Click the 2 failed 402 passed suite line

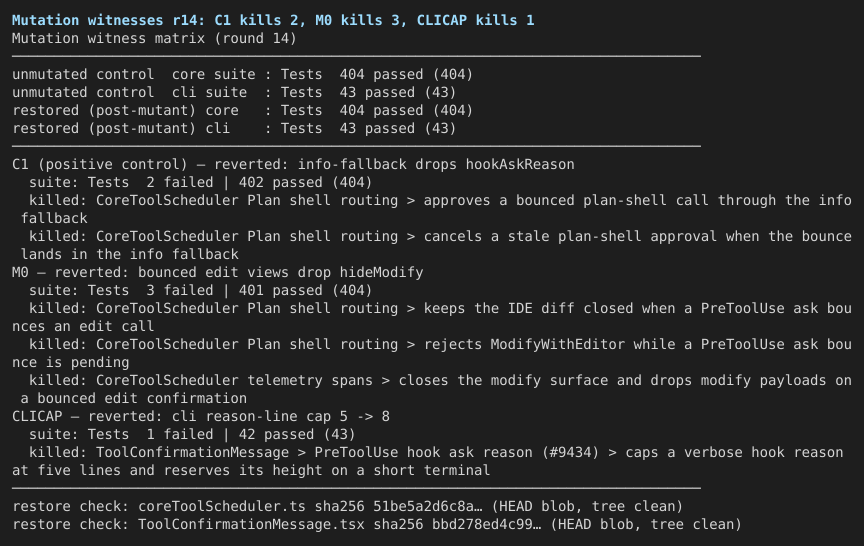coord(201,182)
